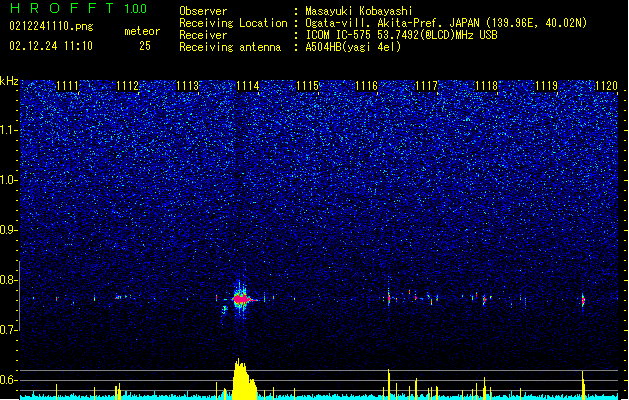The height and width of the screenshot is (400, 629).
Task: Click the 0.9 kHz axis label
Action: click(8, 230)
